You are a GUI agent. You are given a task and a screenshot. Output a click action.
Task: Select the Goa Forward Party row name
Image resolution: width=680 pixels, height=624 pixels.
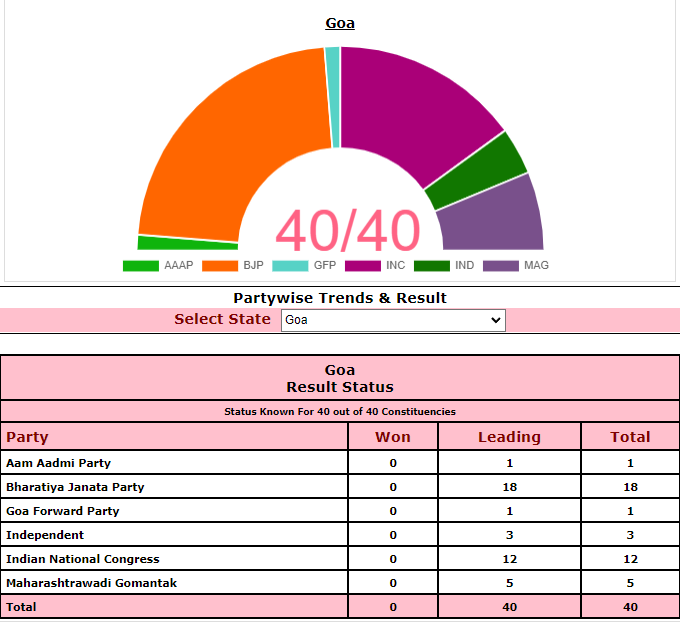click(62, 511)
